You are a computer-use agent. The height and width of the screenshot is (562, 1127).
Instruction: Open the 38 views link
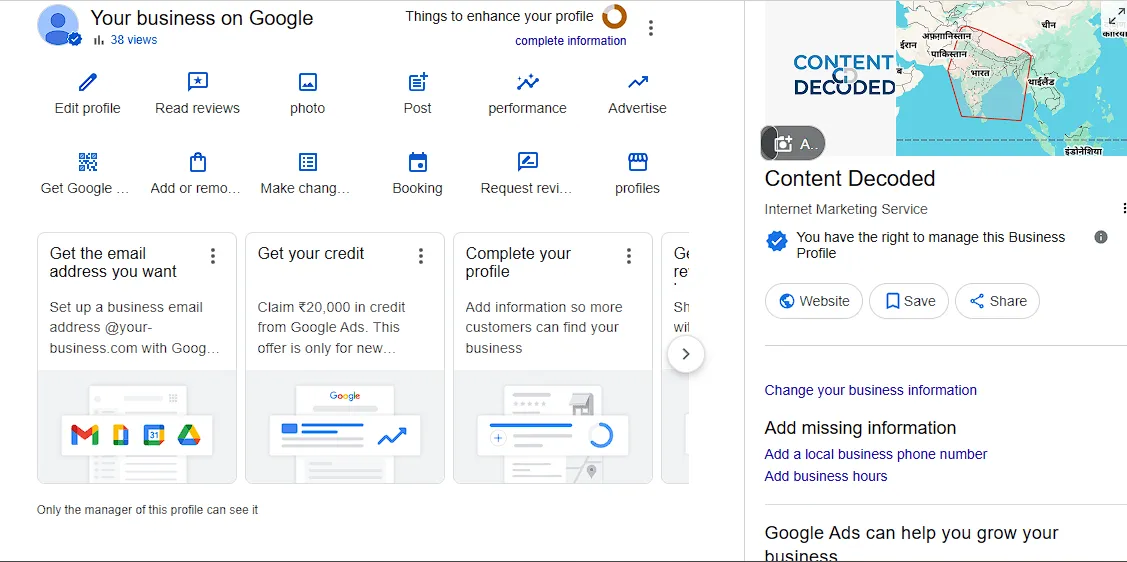click(x=134, y=40)
